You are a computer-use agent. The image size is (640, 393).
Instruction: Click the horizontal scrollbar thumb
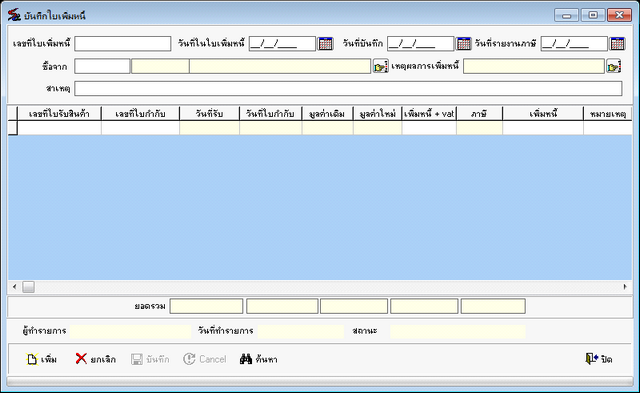coord(28,287)
